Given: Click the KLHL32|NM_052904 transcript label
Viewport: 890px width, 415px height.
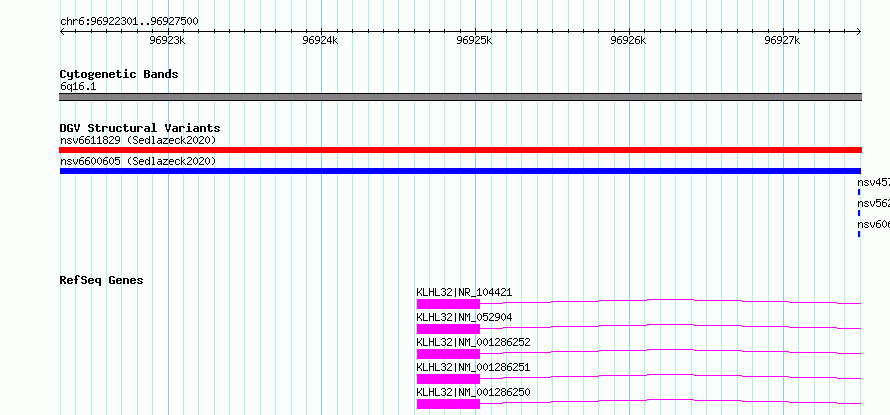Looking at the screenshot, I should (464, 317).
